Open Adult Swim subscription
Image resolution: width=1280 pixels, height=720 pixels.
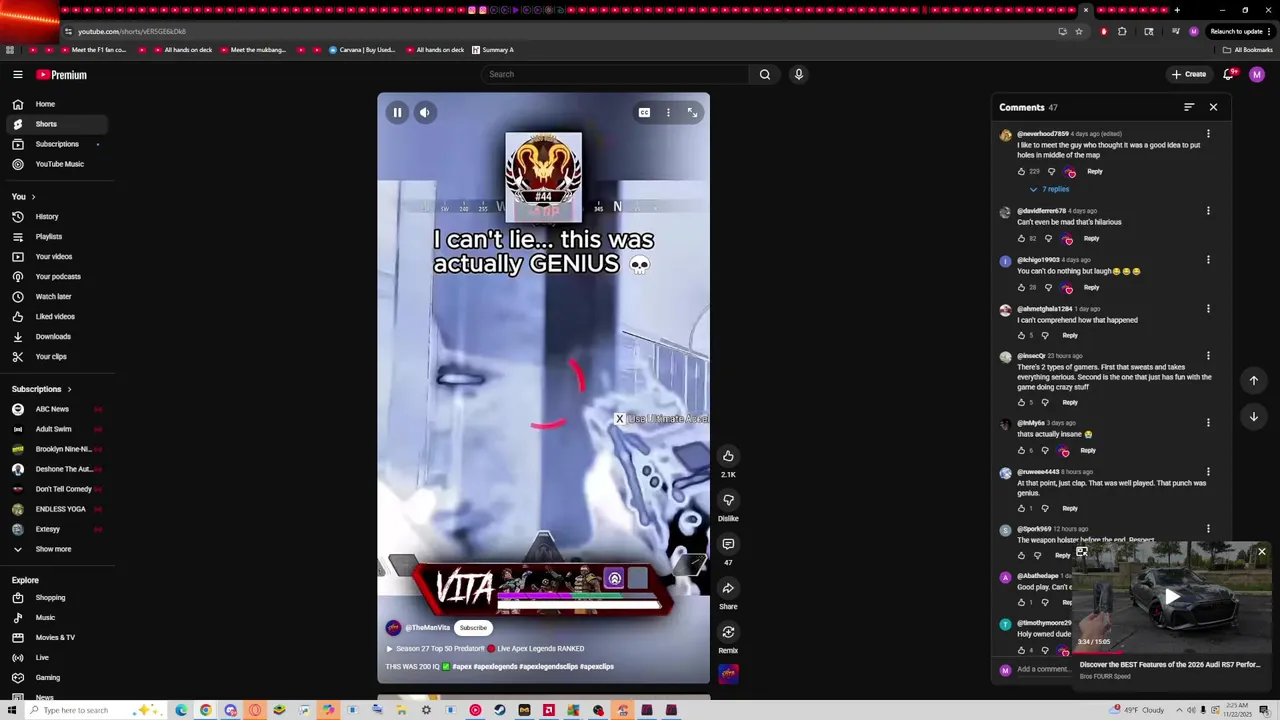click(58, 429)
